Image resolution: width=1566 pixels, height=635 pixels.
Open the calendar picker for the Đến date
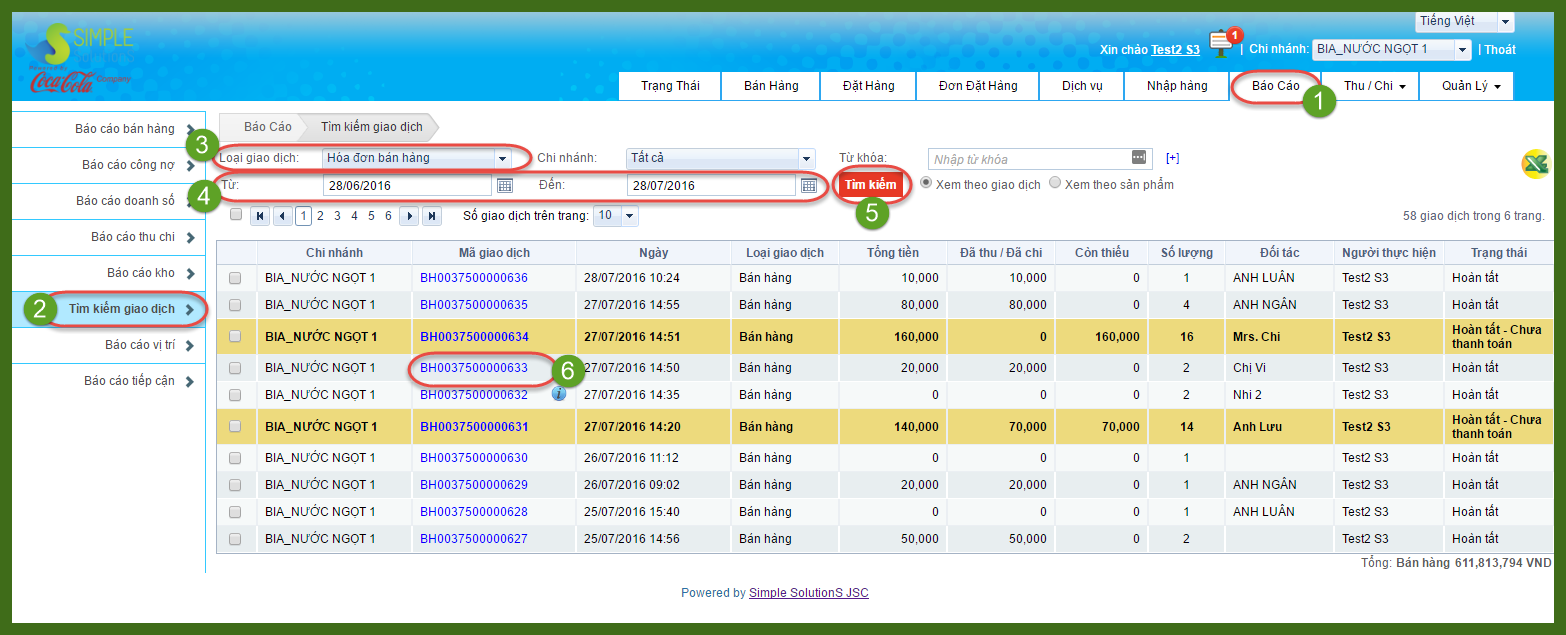pos(809,185)
